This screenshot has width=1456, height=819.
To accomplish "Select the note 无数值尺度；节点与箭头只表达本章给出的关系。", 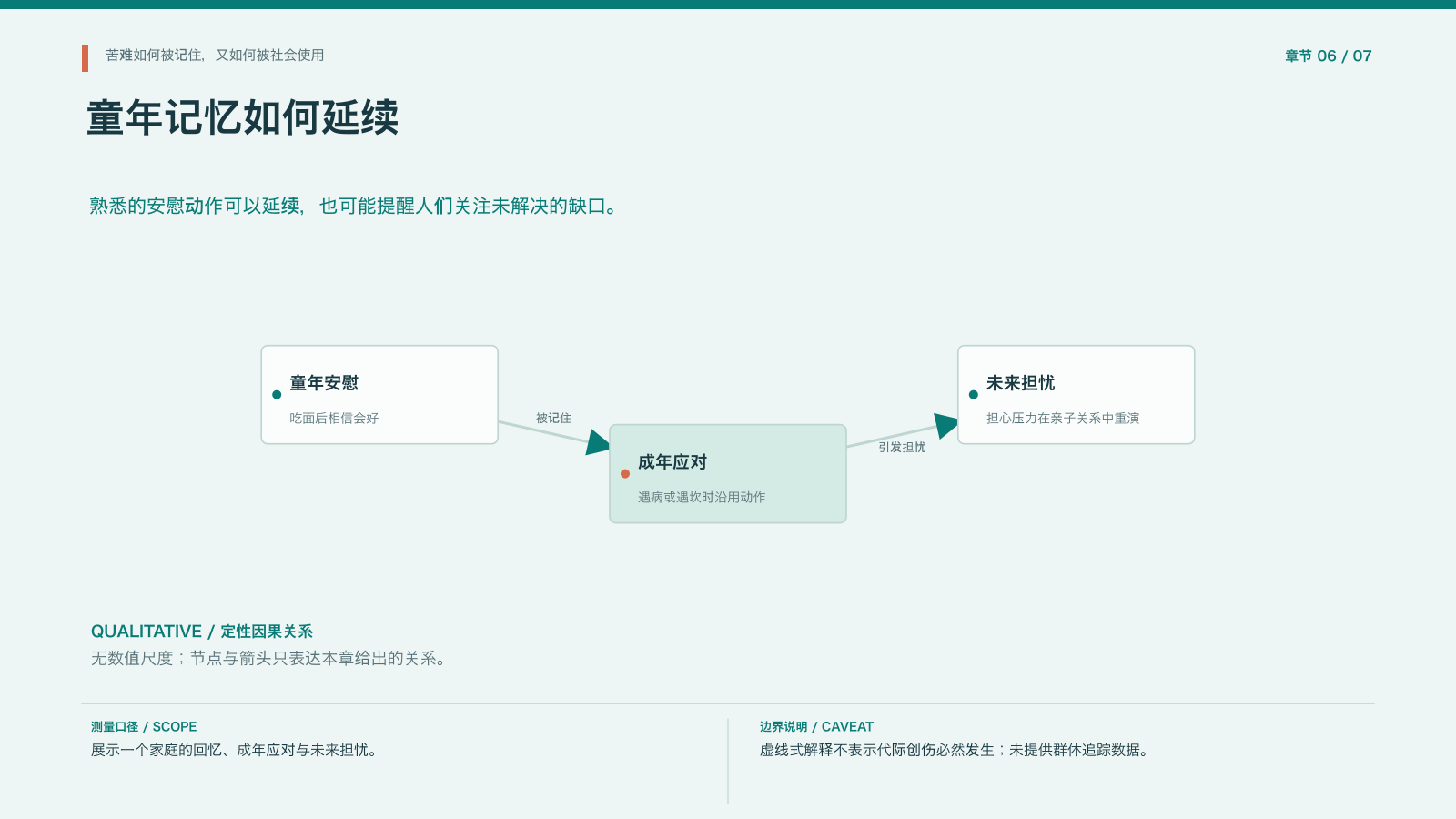I will (271, 659).
